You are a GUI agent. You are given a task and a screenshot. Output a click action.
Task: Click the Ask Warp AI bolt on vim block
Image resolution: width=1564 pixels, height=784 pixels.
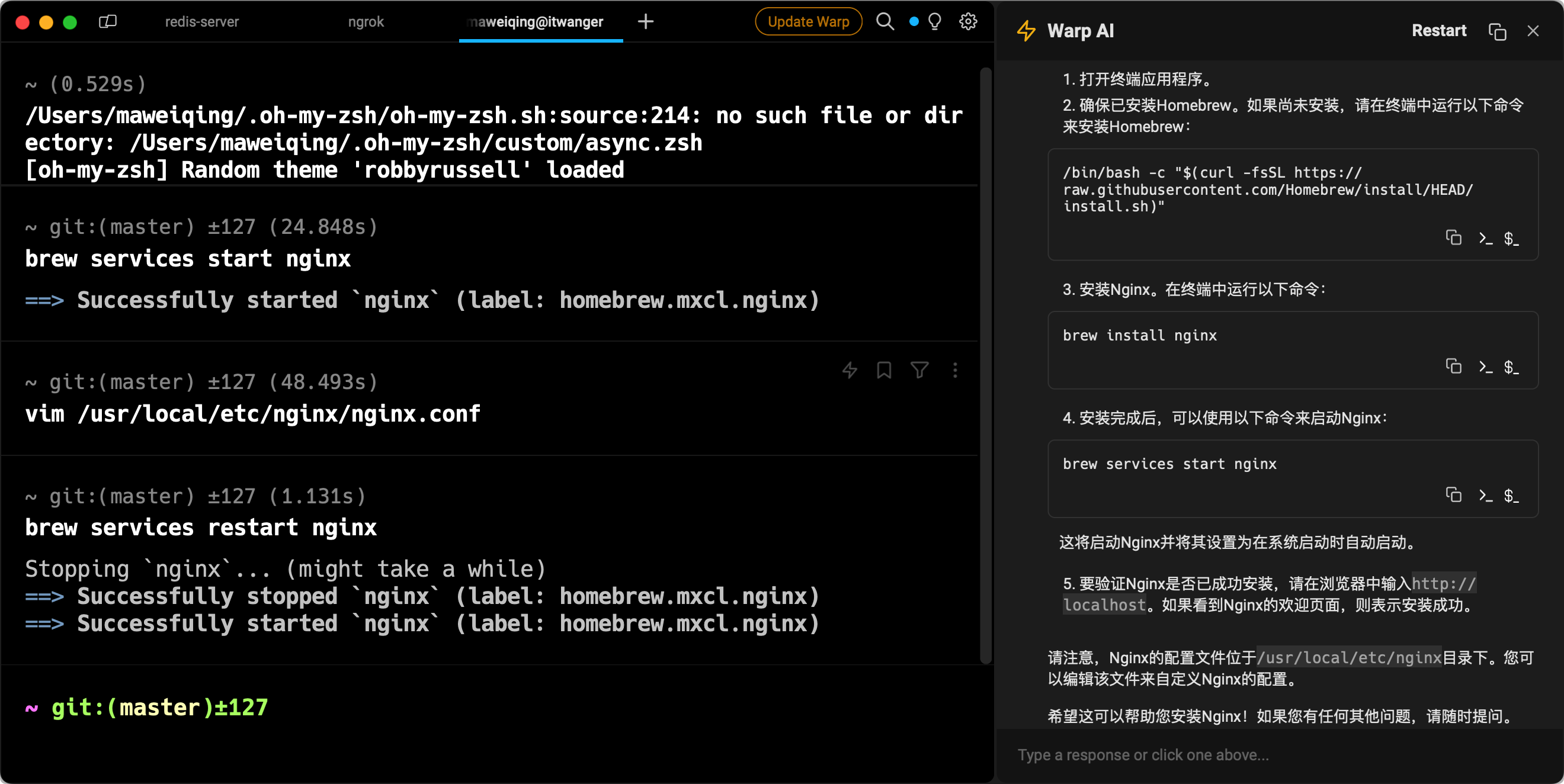pos(850,370)
